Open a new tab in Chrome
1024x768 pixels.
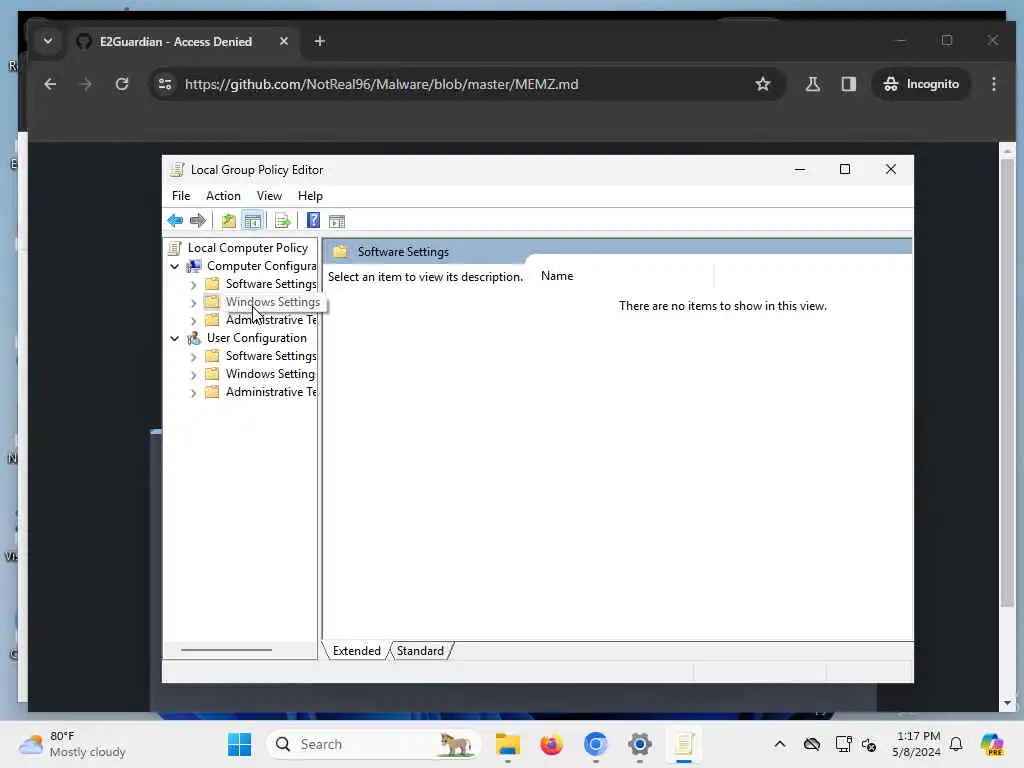tap(319, 42)
